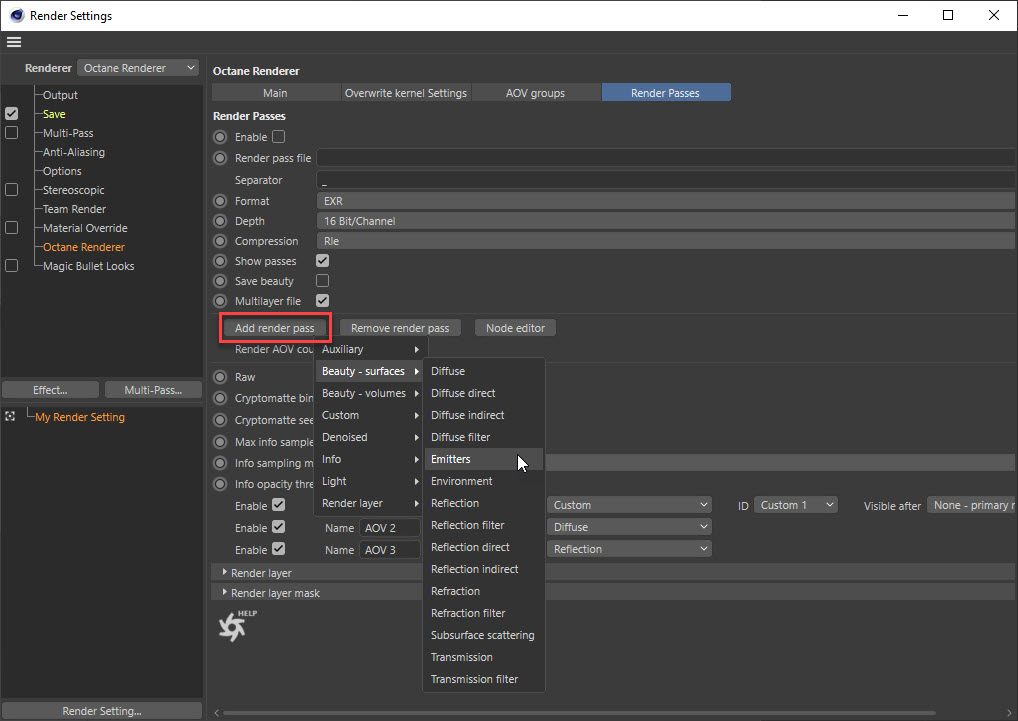This screenshot has height=721, width=1018.
Task: Tick the Render Passes Enable checkbox
Action: (279, 137)
